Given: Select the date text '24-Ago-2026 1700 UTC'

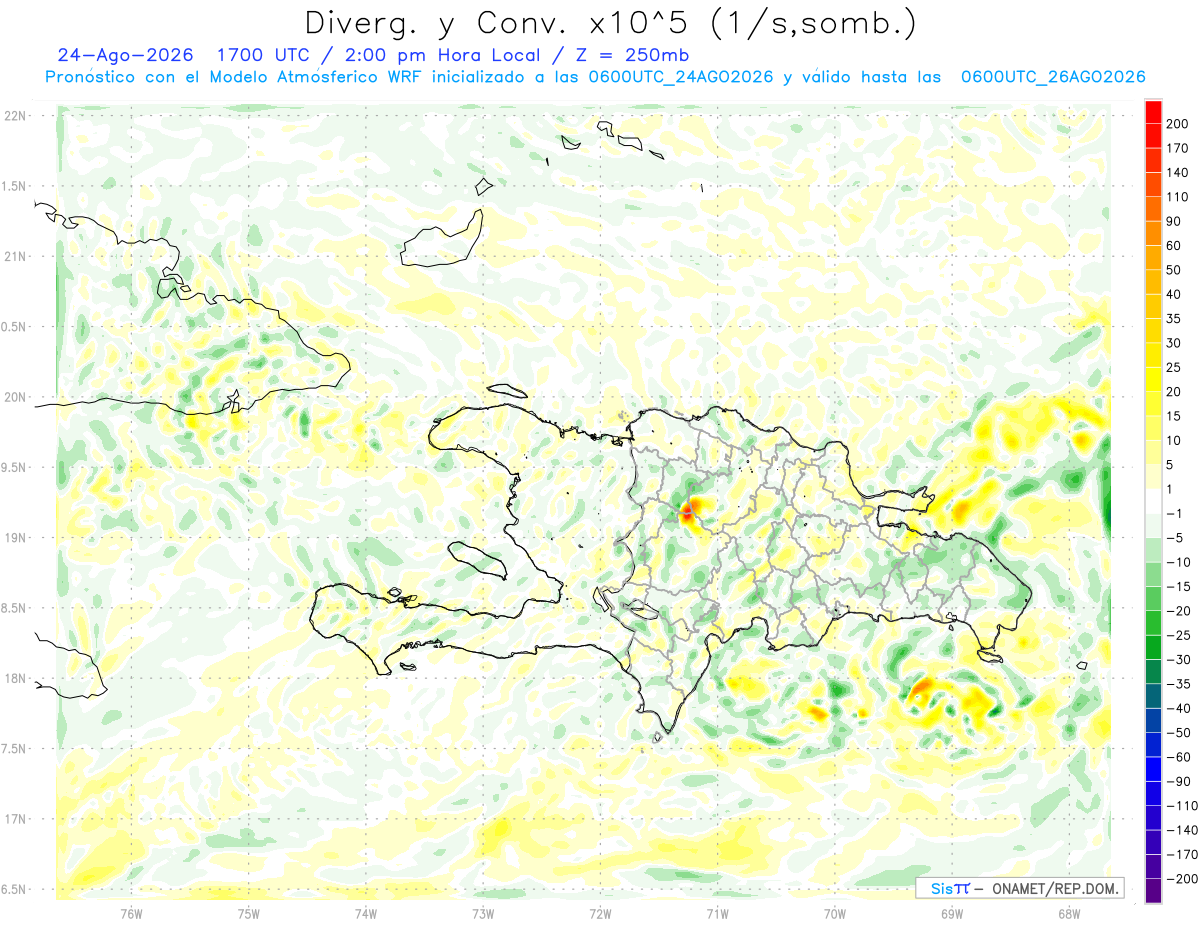Looking at the screenshot, I should click(x=185, y=55).
